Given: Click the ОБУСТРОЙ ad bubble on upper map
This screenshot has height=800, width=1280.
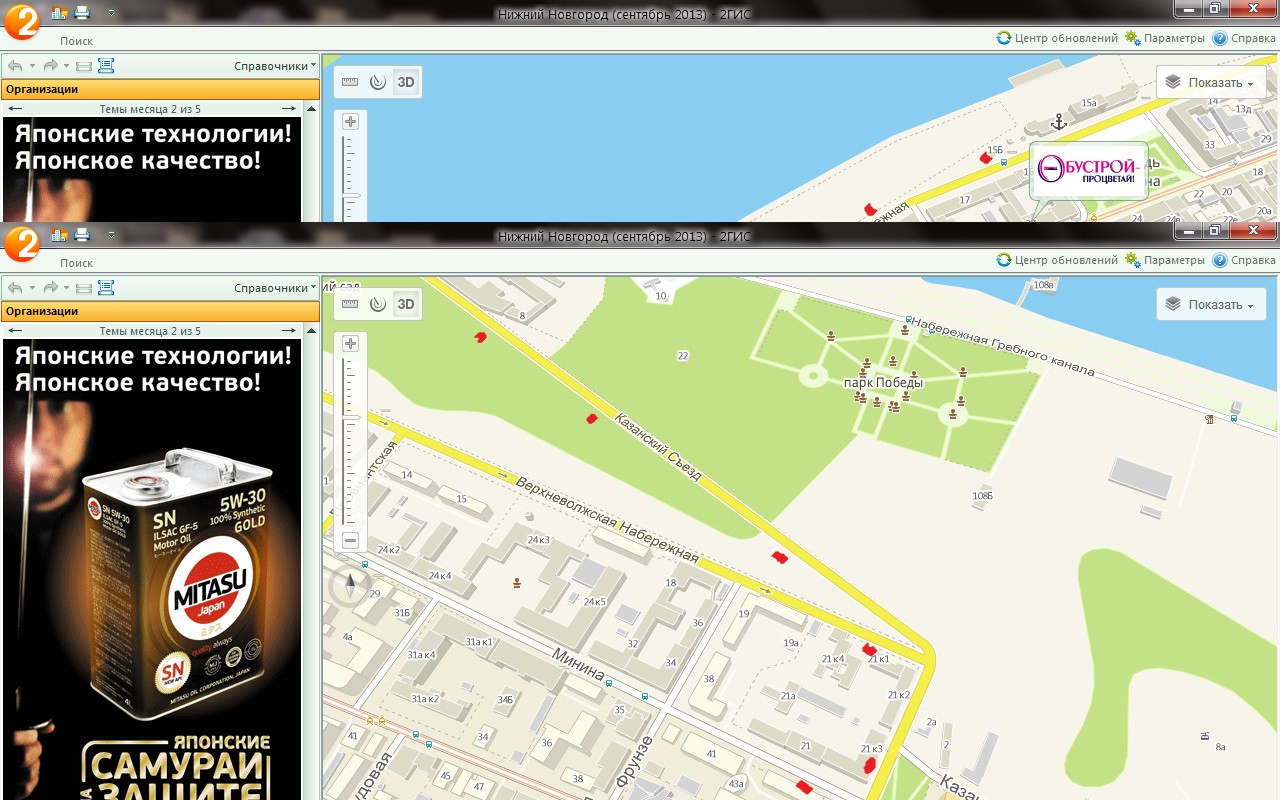Looking at the screenshot, I should coord(1088,170).
